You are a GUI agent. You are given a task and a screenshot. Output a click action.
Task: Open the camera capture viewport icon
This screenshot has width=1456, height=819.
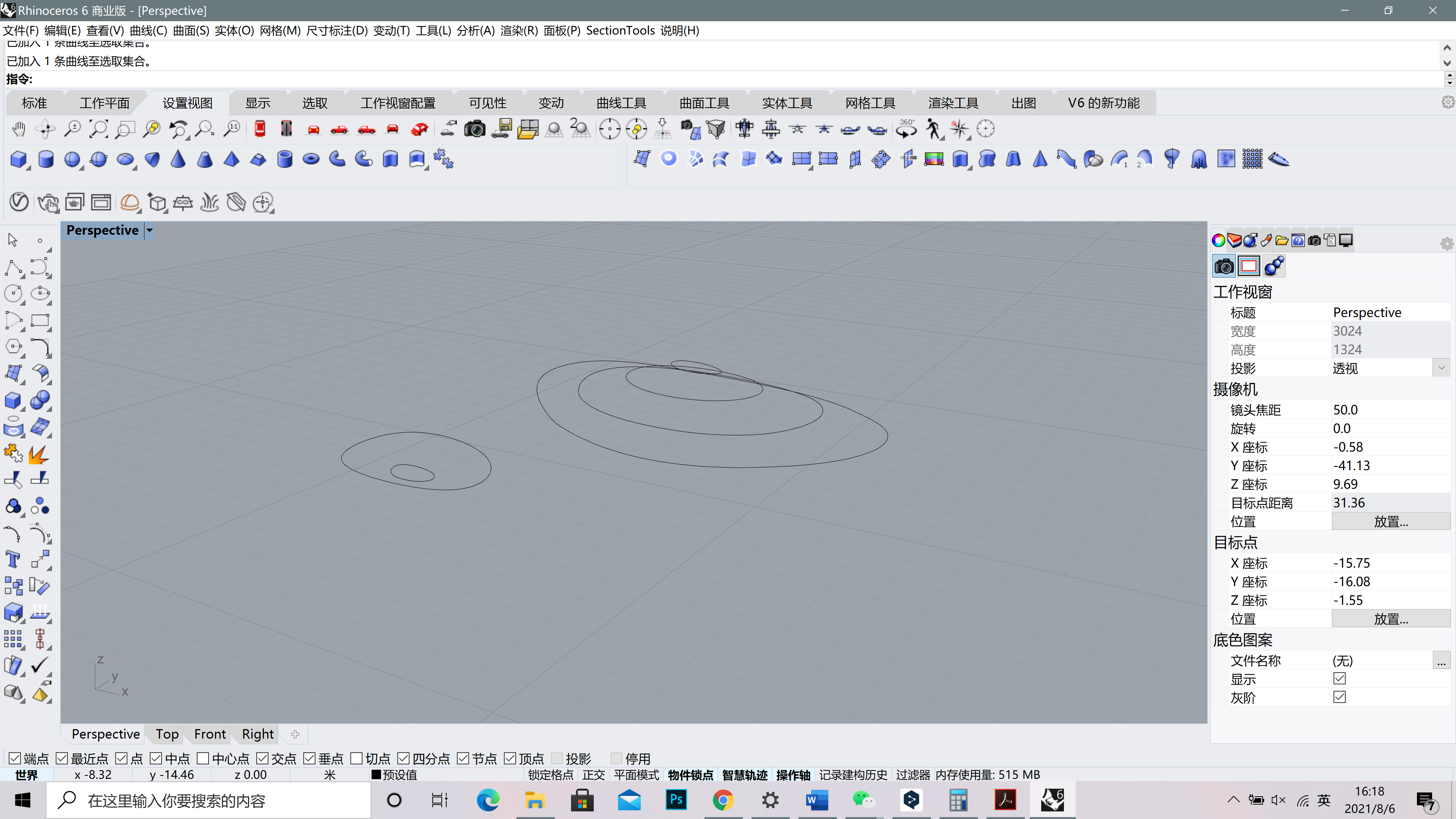click(x=474, y=129)
